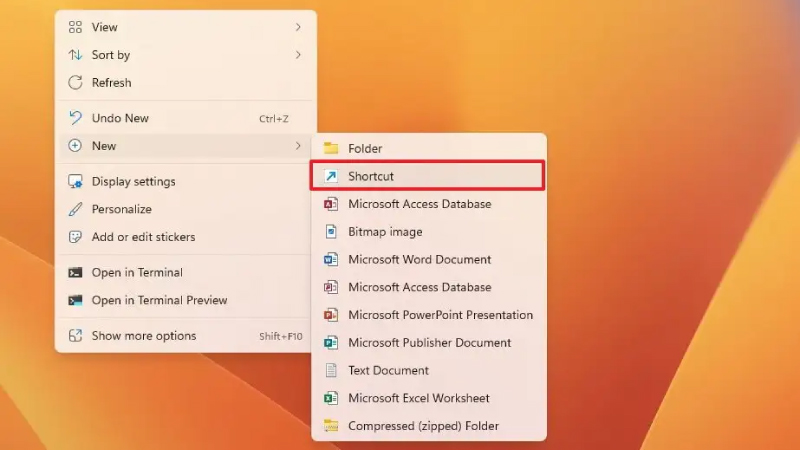Expand the Sort by submenu arrow
The width and height of the screenshot is (800, 450).
tap(298, 55)
